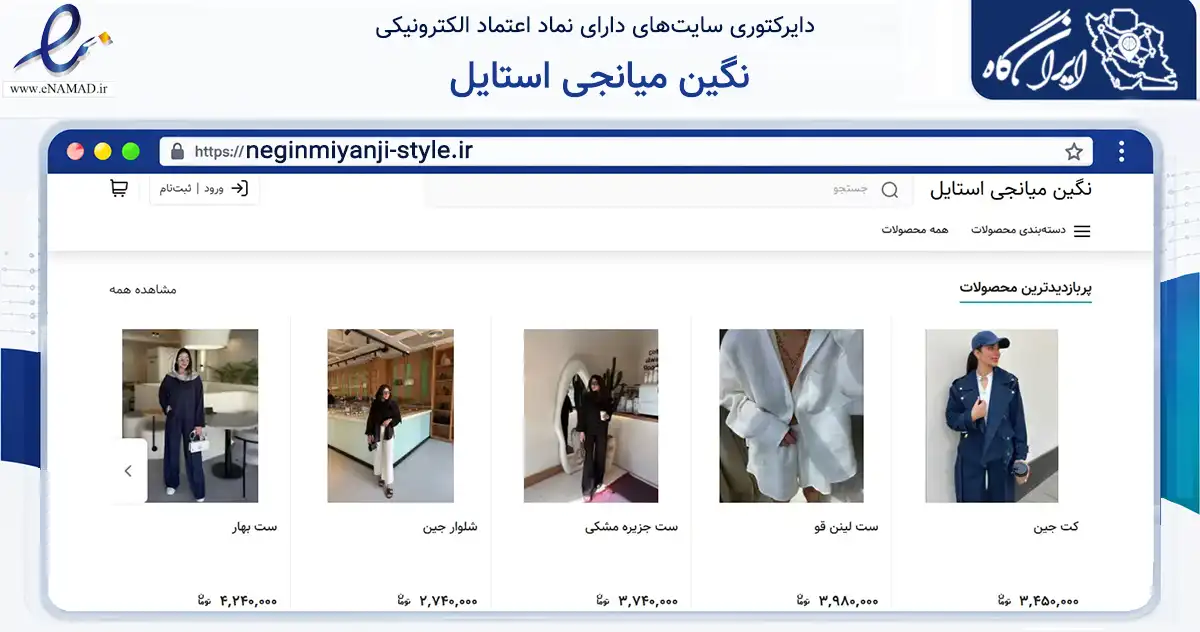The height and width of the screenshot is (632, 1200).
Task: Click the ۲,۷۴۰,۰۰۰ price of شلوار جین
Action: pos(448,601)
